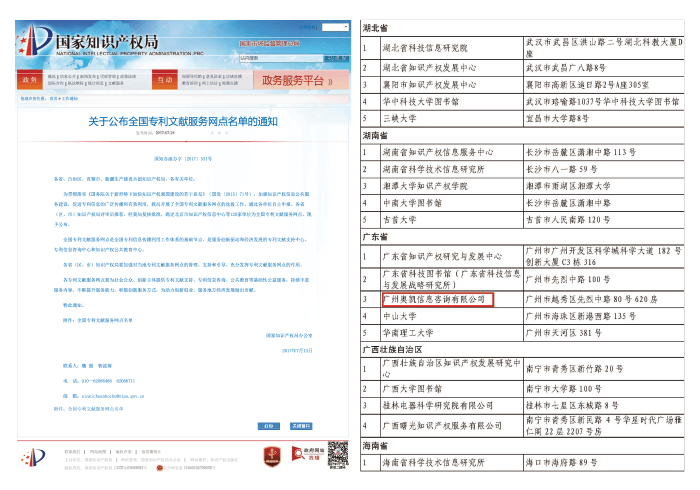700x490 pixels.
Task: Click the small footer CNIPA logo
Action: [34, 458]
